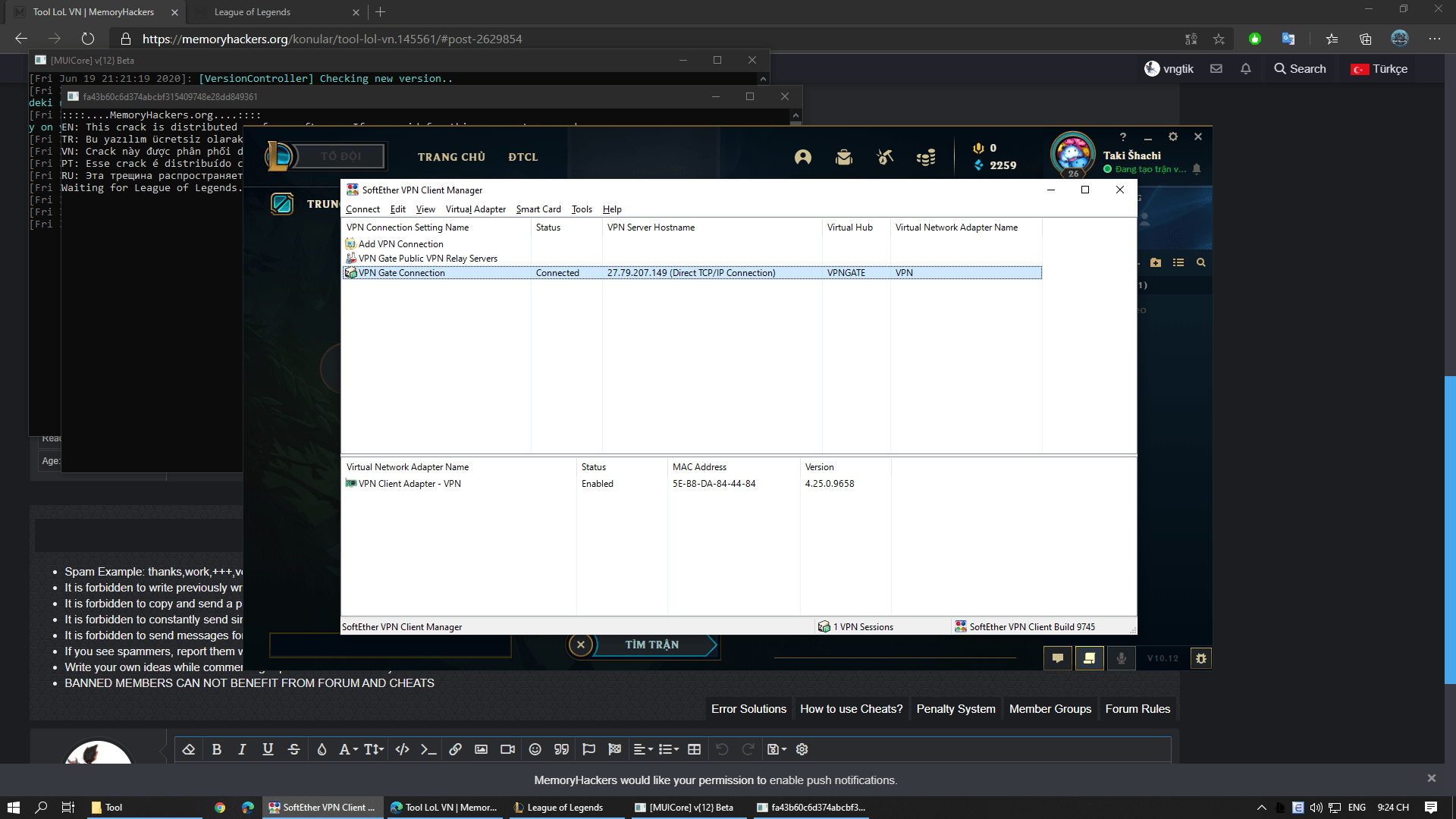Cancel lobby with the X button
This screenshot has width=1456, height=819.
point(581,645)
